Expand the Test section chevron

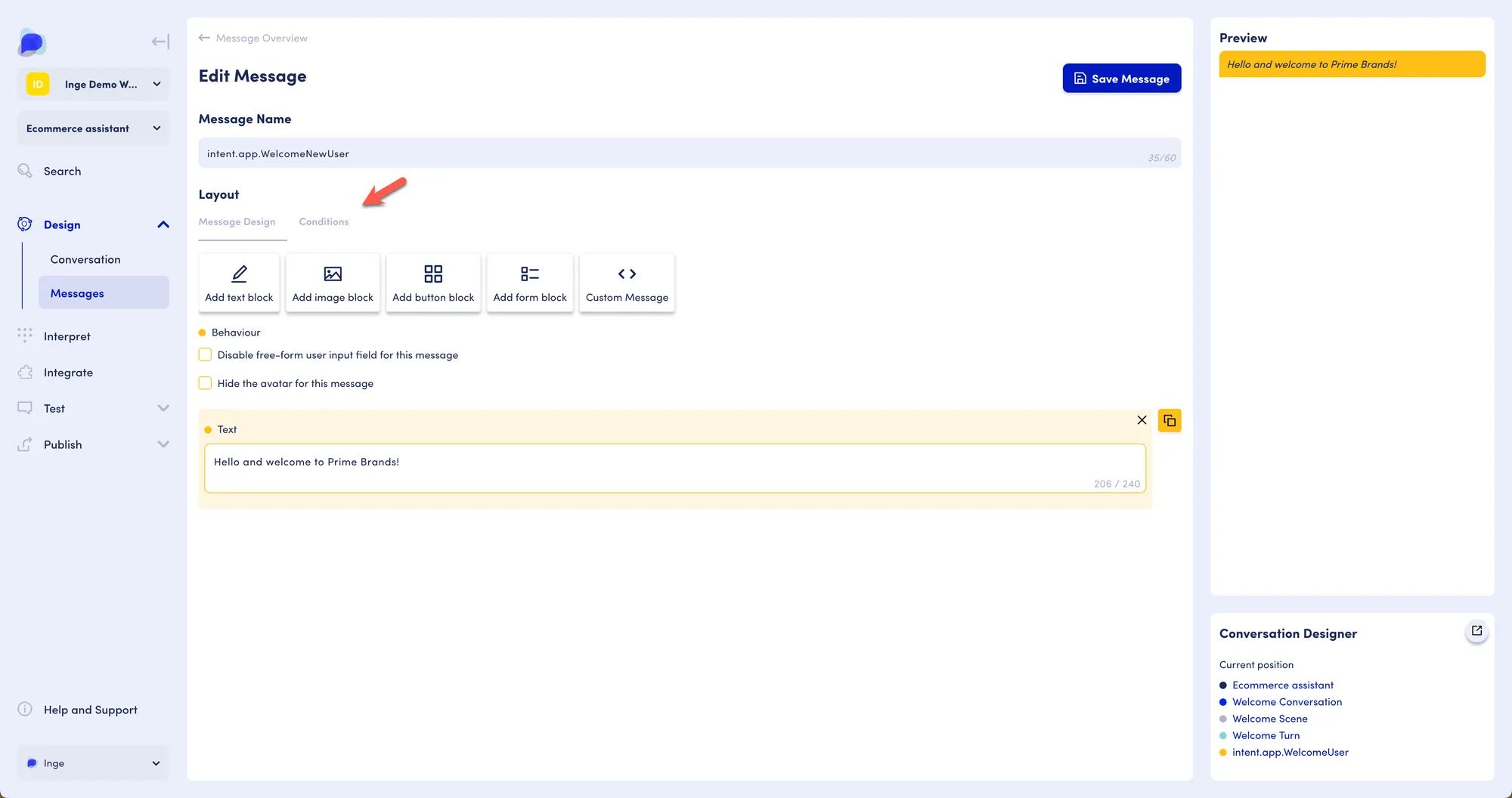pos(163,408)
